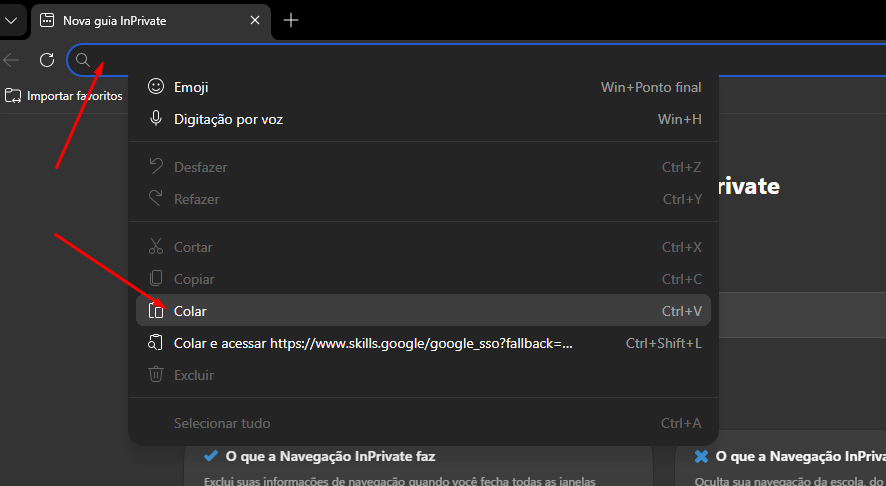Click the back navigation arrow
This screenshot has height=486, width=886.
coord(11,60)
